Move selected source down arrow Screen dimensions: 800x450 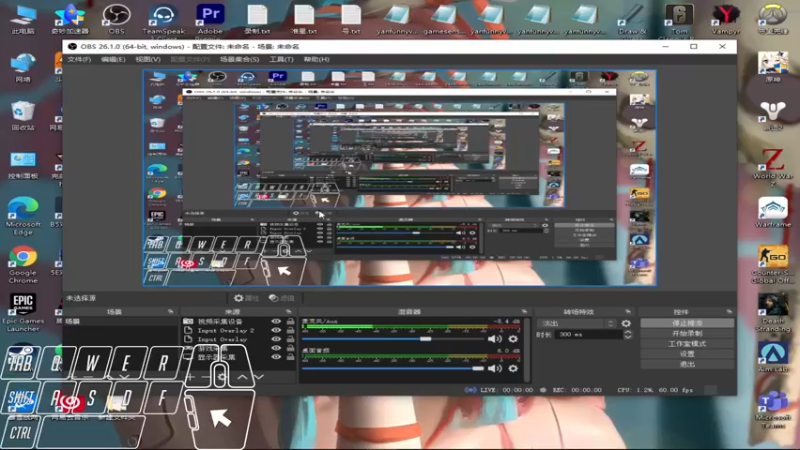click(x=259, y=378)
